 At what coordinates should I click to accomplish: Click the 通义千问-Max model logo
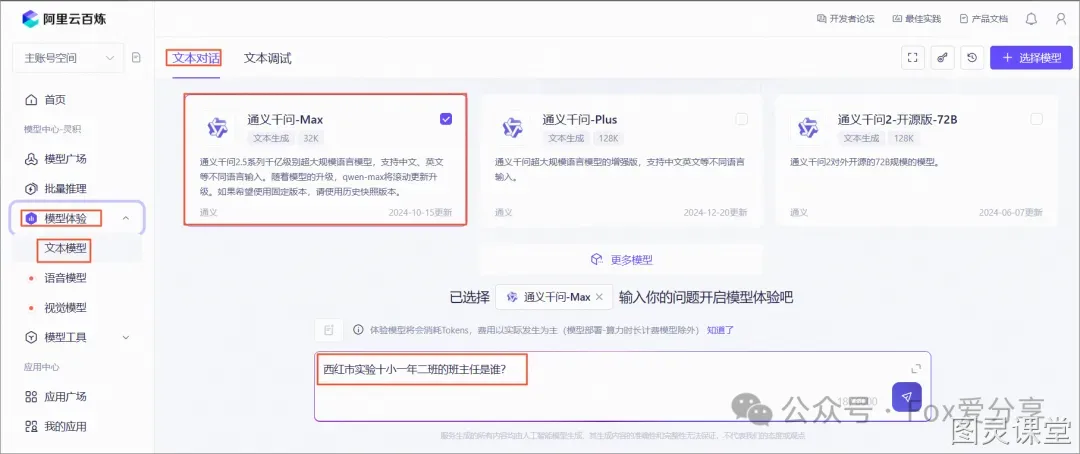pos(217,127)
